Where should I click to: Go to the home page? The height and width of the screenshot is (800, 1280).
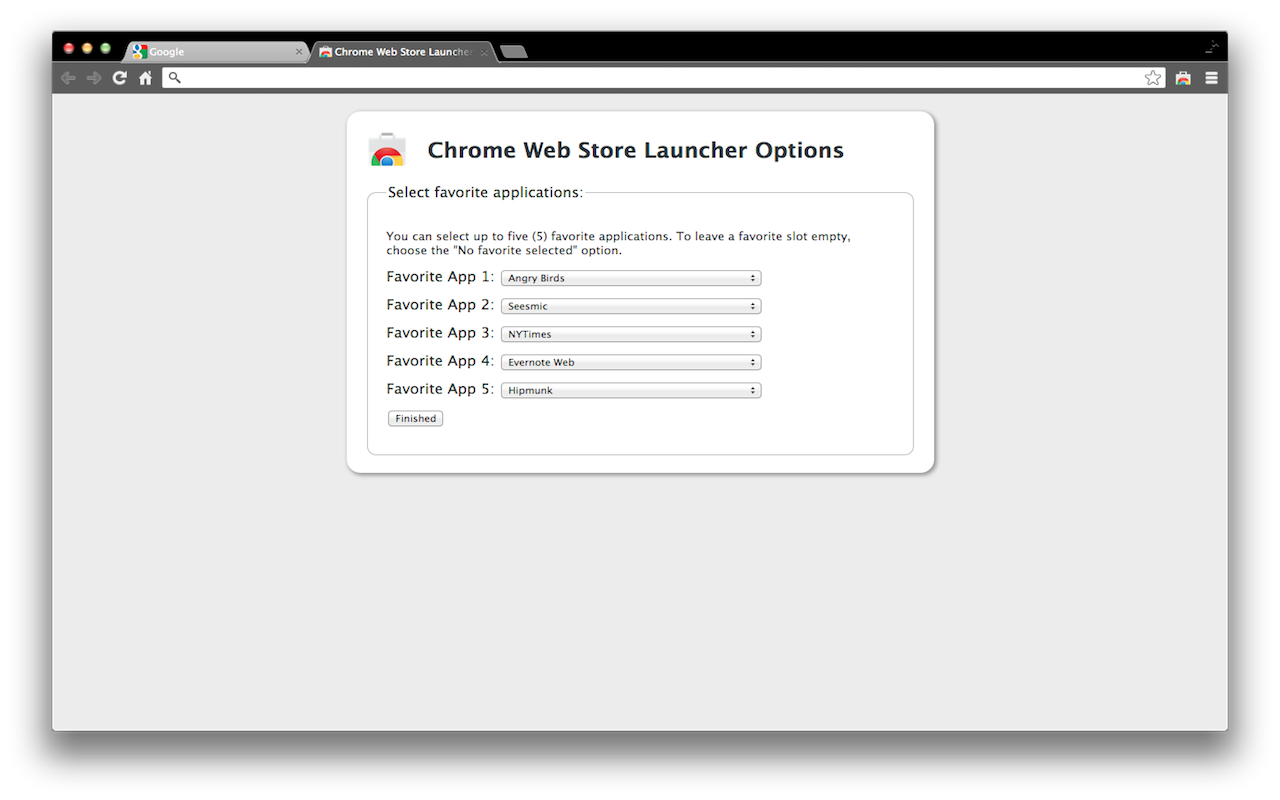tap(145, 78)
